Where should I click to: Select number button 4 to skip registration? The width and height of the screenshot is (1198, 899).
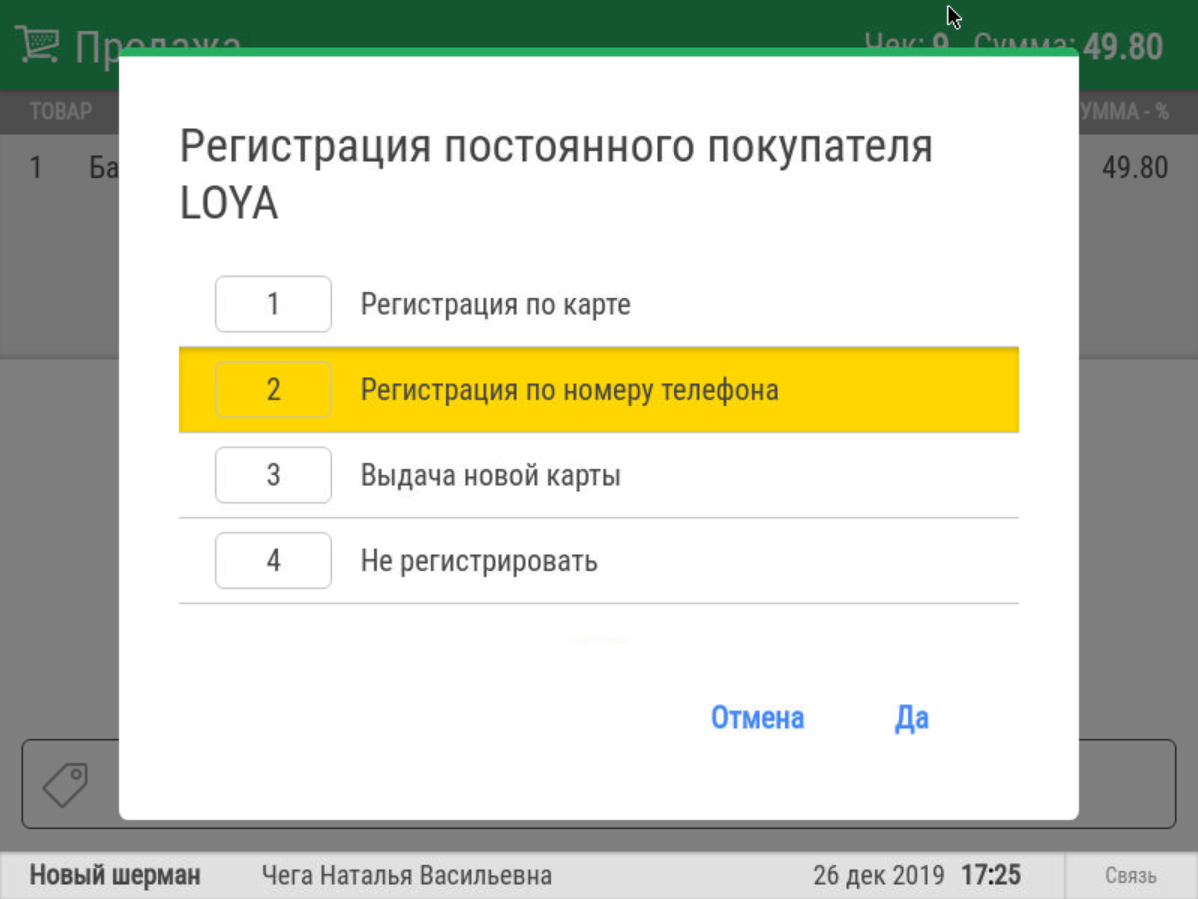pyautogui.click(x=273, y=561)
